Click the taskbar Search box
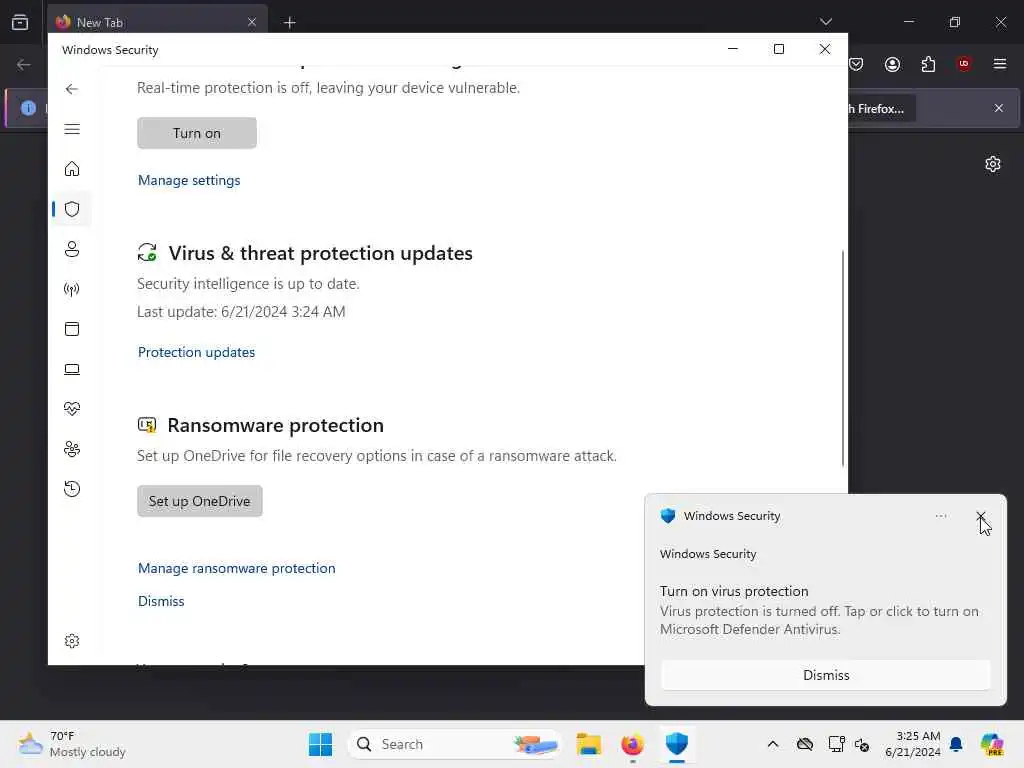 coord(455,744)
